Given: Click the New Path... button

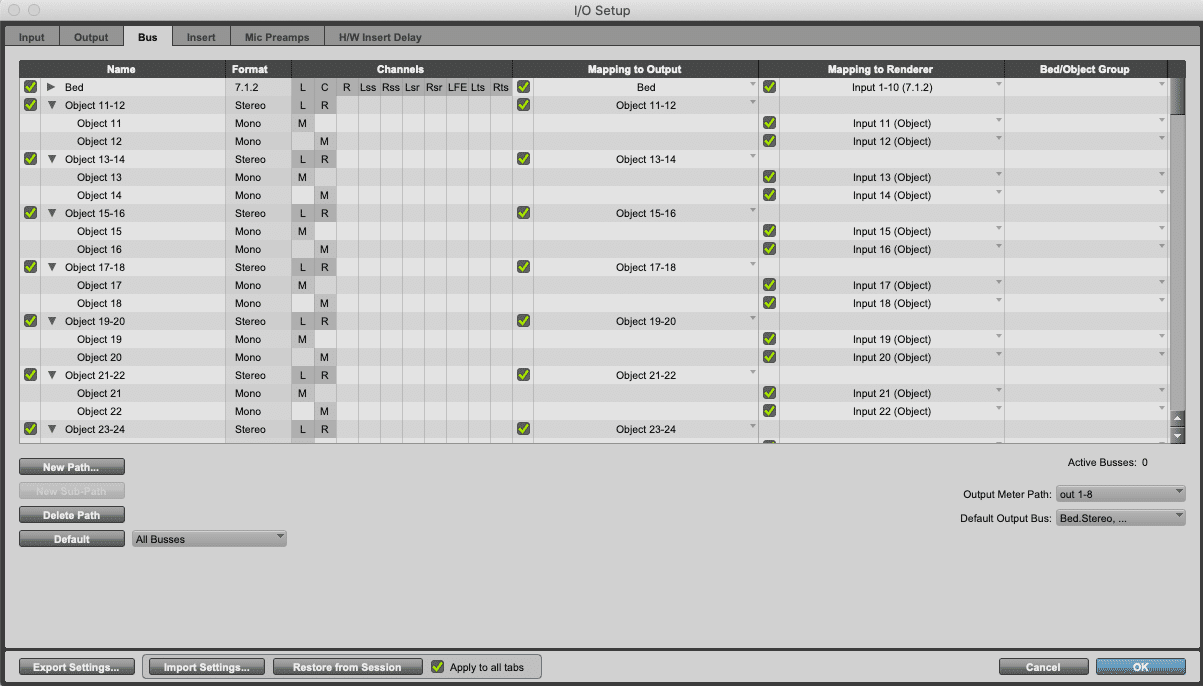Looking at the screenshot, I should pyautogui.click(x=72, y=467).
